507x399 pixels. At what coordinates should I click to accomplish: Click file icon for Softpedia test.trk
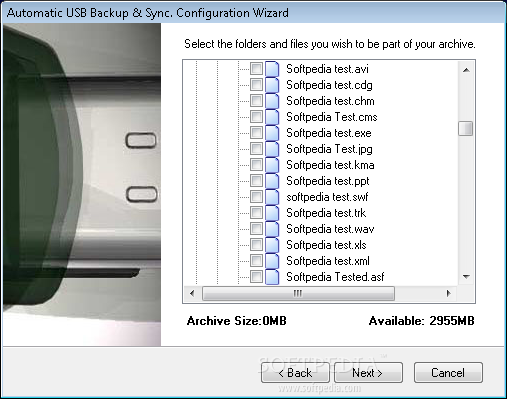pos(272,213)
